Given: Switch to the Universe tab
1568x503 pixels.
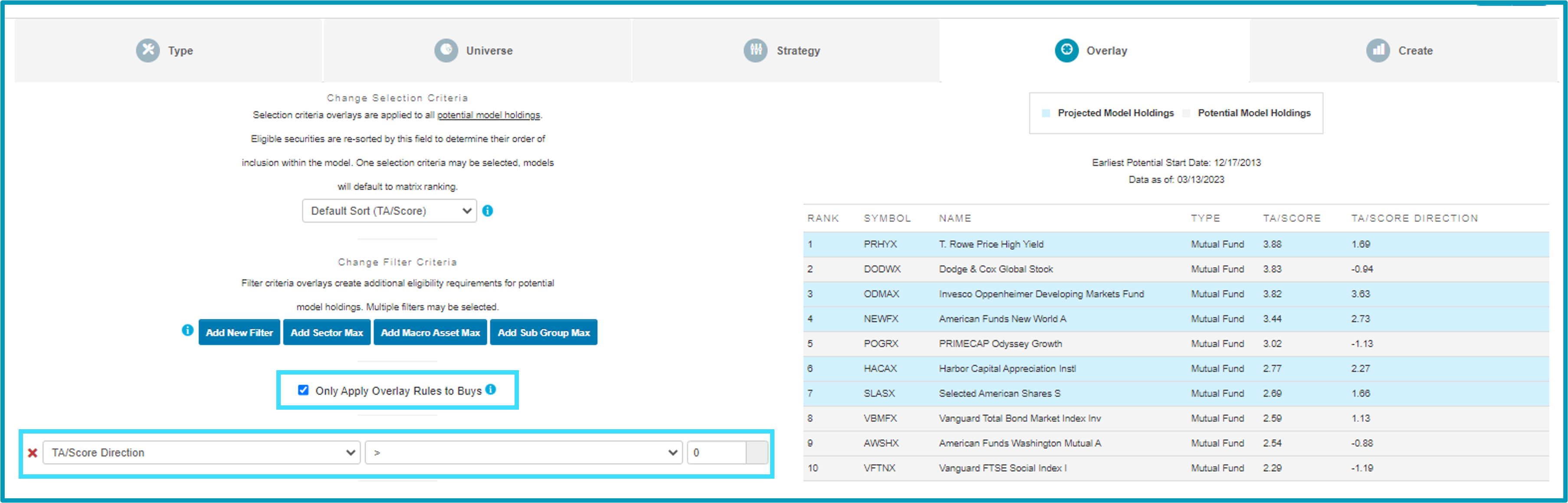Looking at the screenshot, I should click(478, 50).
